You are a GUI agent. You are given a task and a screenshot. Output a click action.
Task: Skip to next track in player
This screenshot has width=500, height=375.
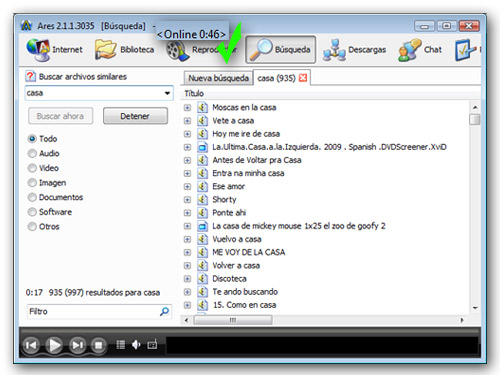77,345
